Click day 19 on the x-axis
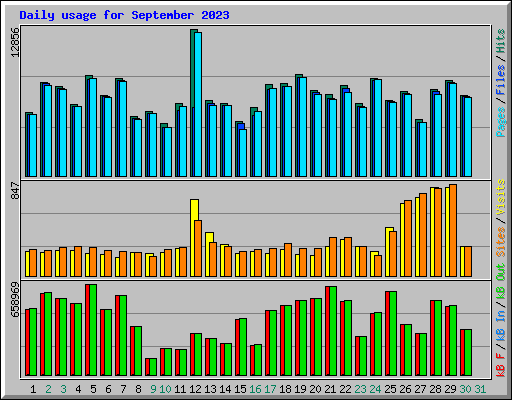The image size is (512, 400). (300, 389)
